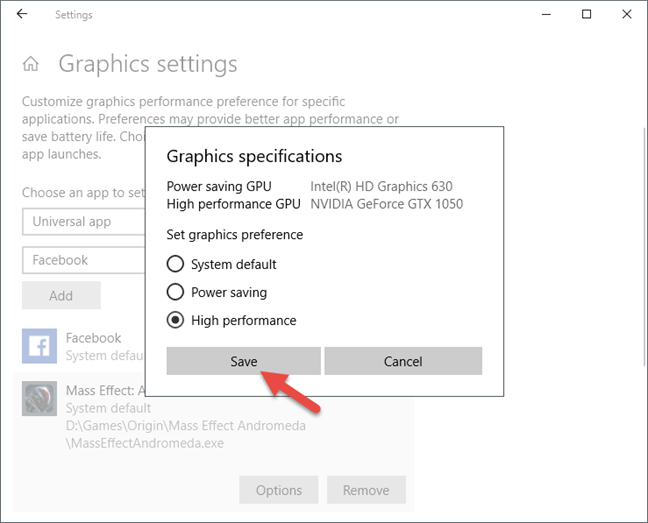The height and width of the screenshot is (523, 648).
Task: Click the Facebook list entry name
Action: [x=93, y=338]
